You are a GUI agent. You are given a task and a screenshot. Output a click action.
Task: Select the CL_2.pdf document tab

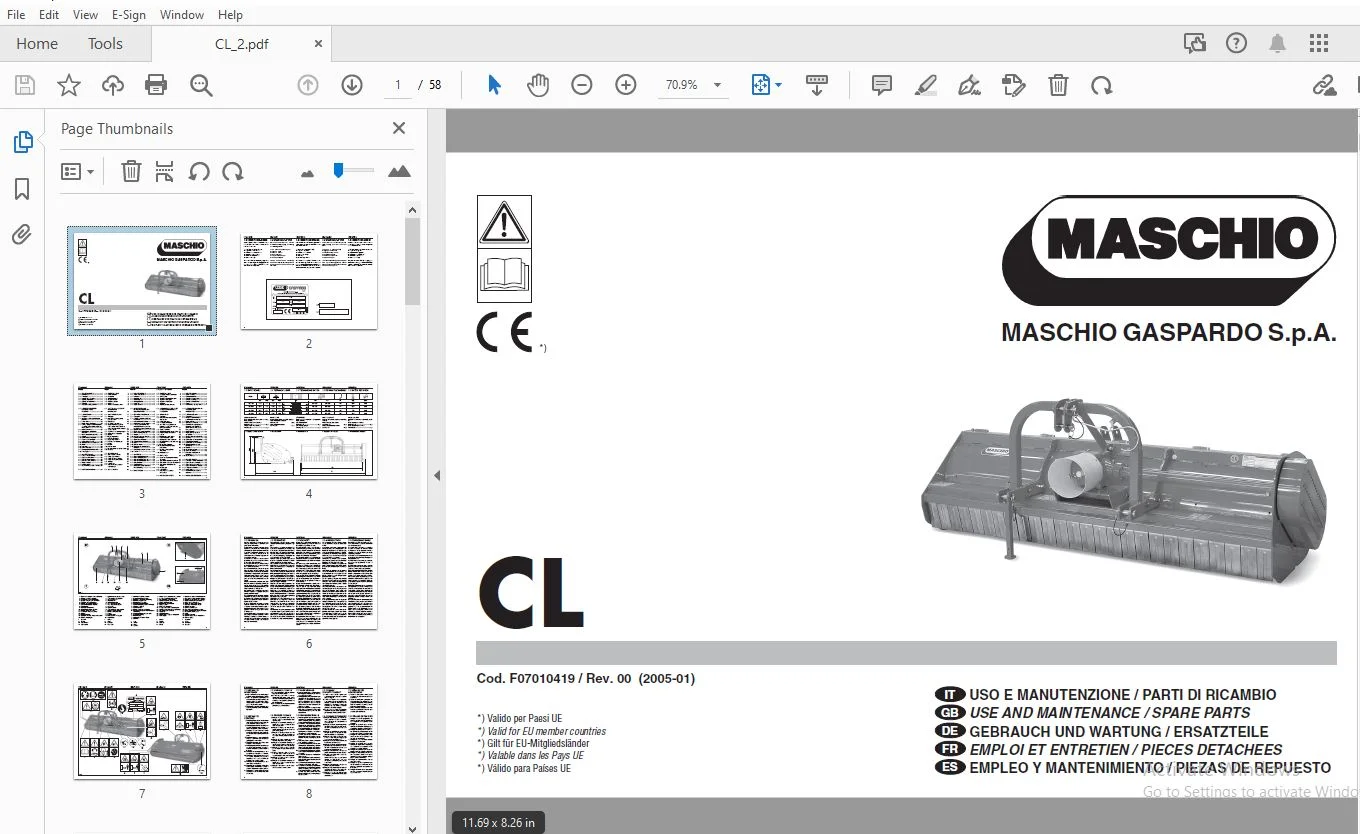click(241, 44)
